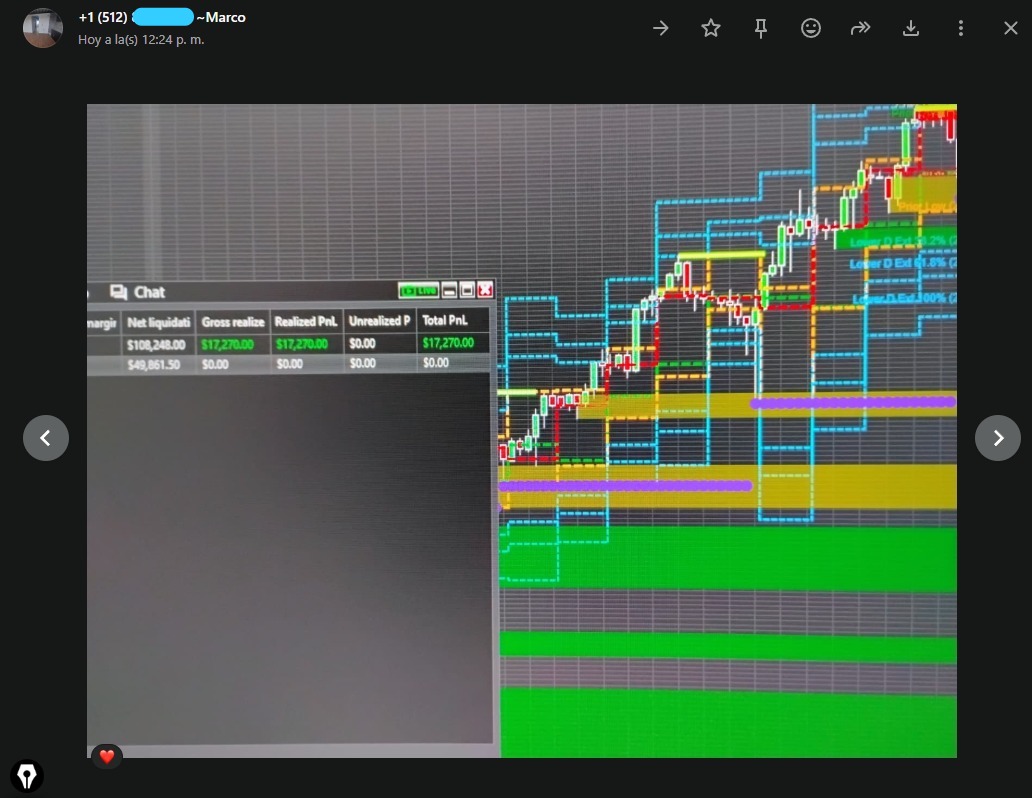
Task: Click the go to message arrow icon
Action: [661, 29]
